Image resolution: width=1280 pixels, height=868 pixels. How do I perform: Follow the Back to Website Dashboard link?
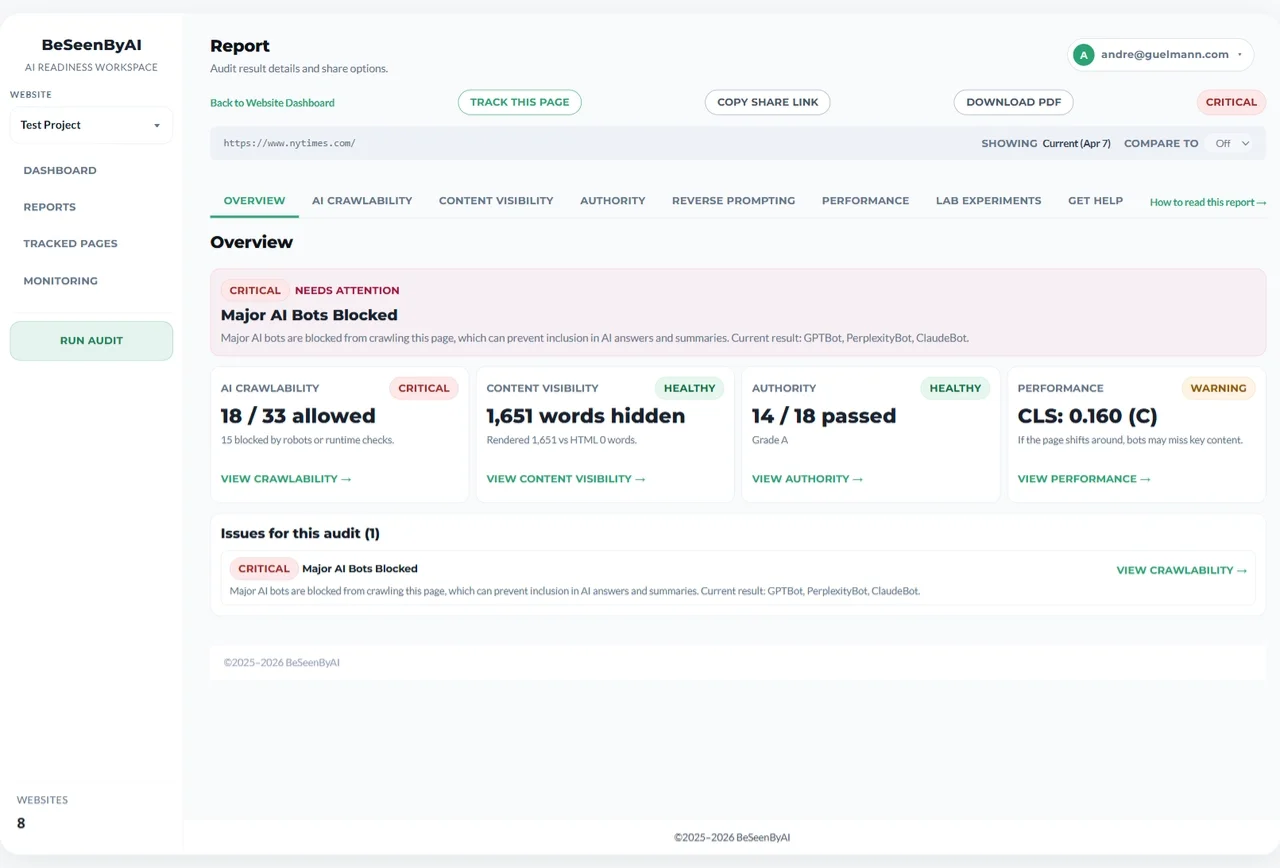[x=272, y=103]
